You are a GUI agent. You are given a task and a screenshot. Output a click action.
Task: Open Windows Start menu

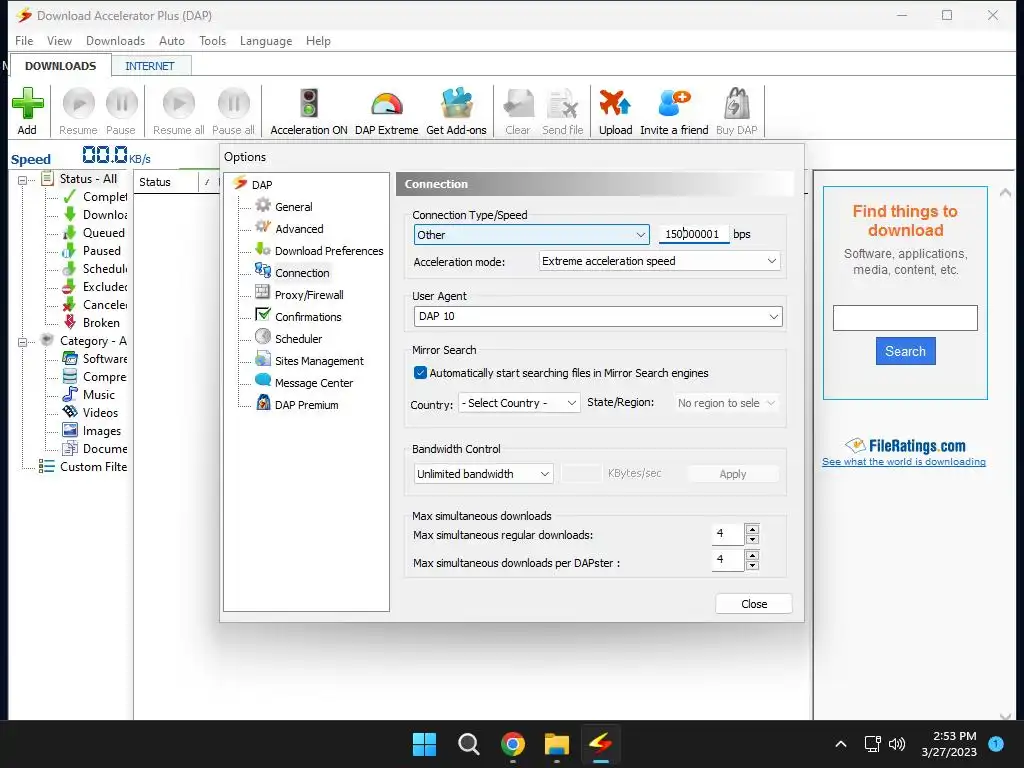[424, 744]
